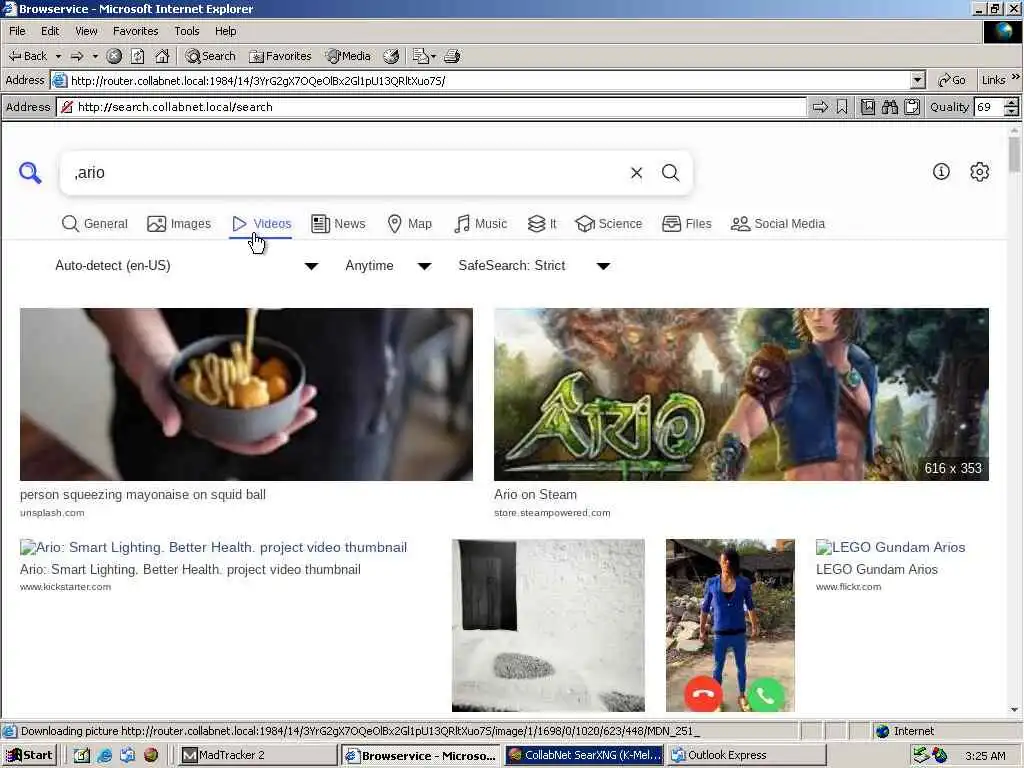The width and height of the screenshot is (1024, 768).
Task: Open the View menu
Action: (86, 31)
